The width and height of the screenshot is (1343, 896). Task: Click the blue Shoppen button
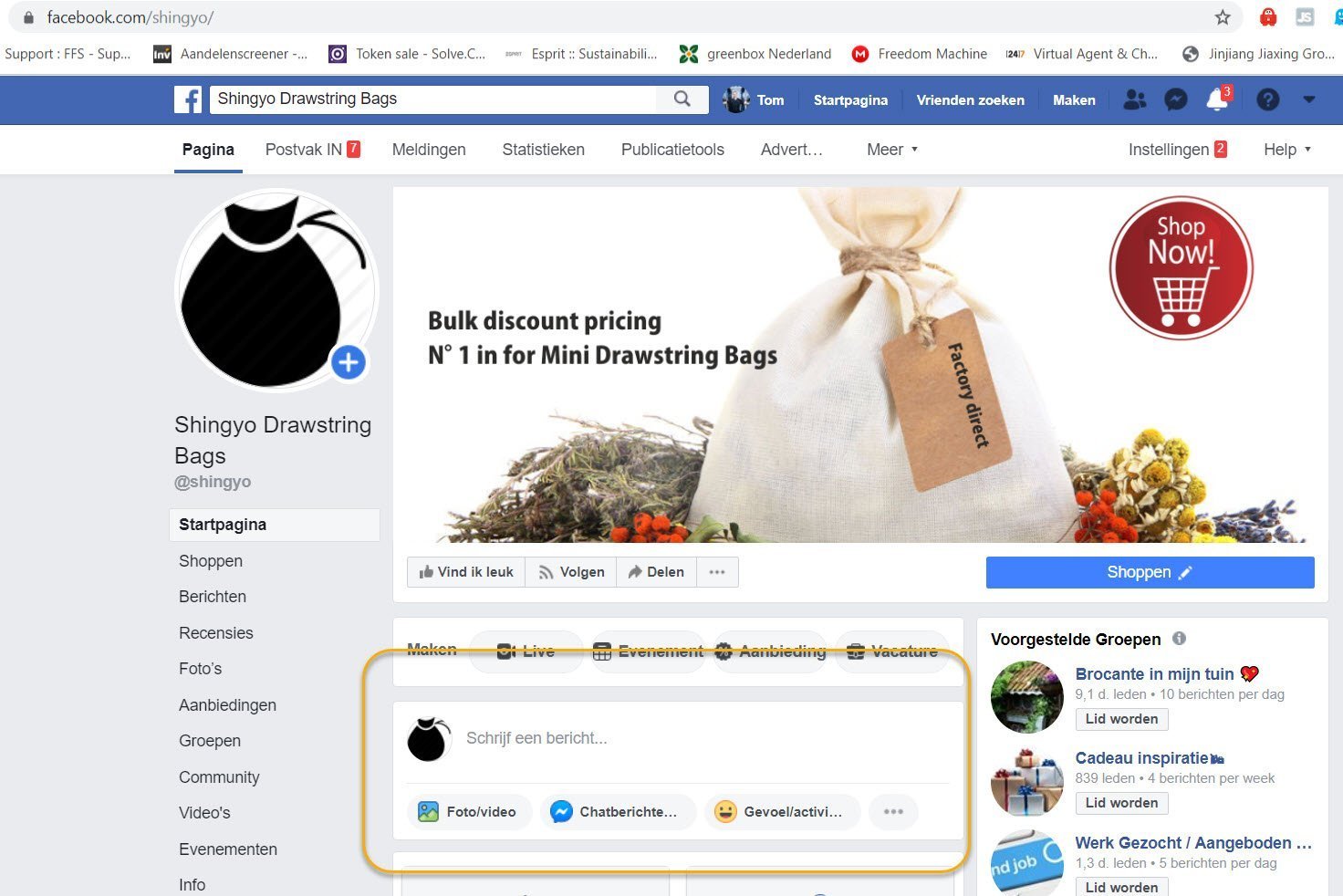coord(1150,572)
